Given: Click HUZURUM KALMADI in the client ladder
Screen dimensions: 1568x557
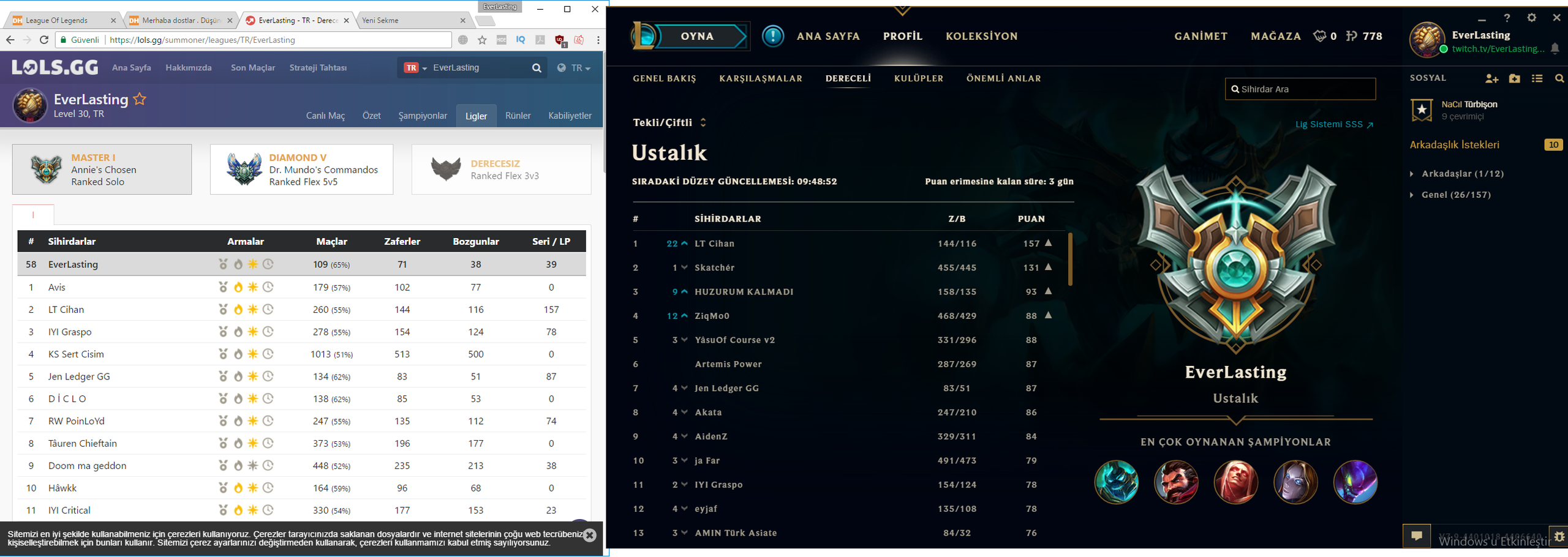Looking at the screenshot, I should [x=744, y=292].
